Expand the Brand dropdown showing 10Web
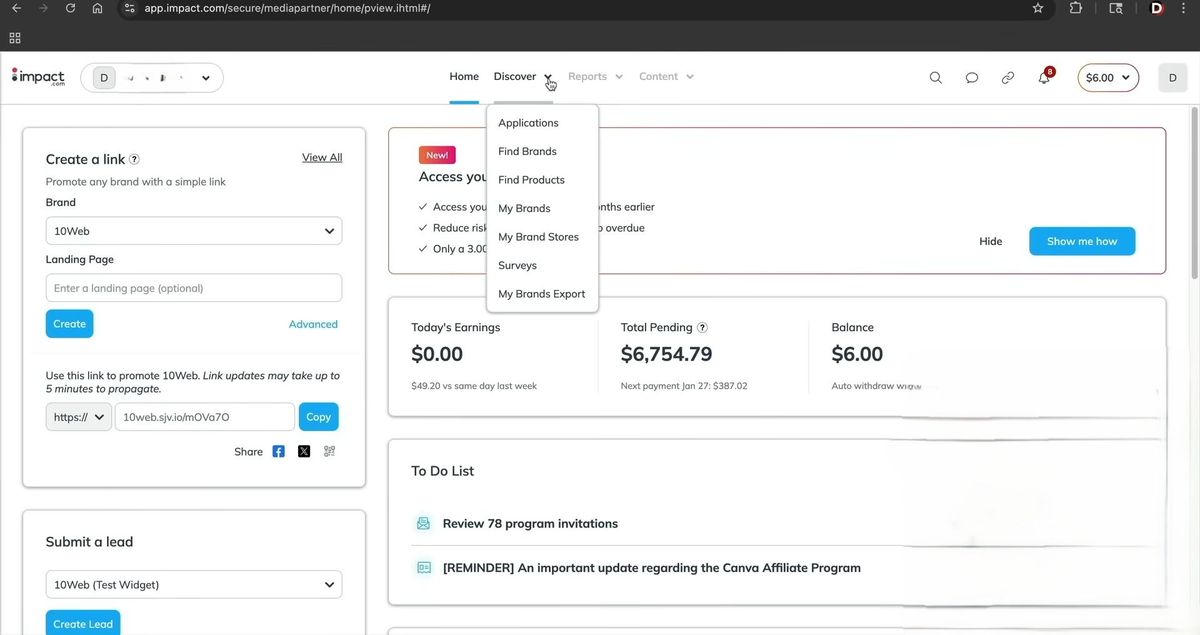The height and width of the screenshot is (635, 1200). [194, 231]
